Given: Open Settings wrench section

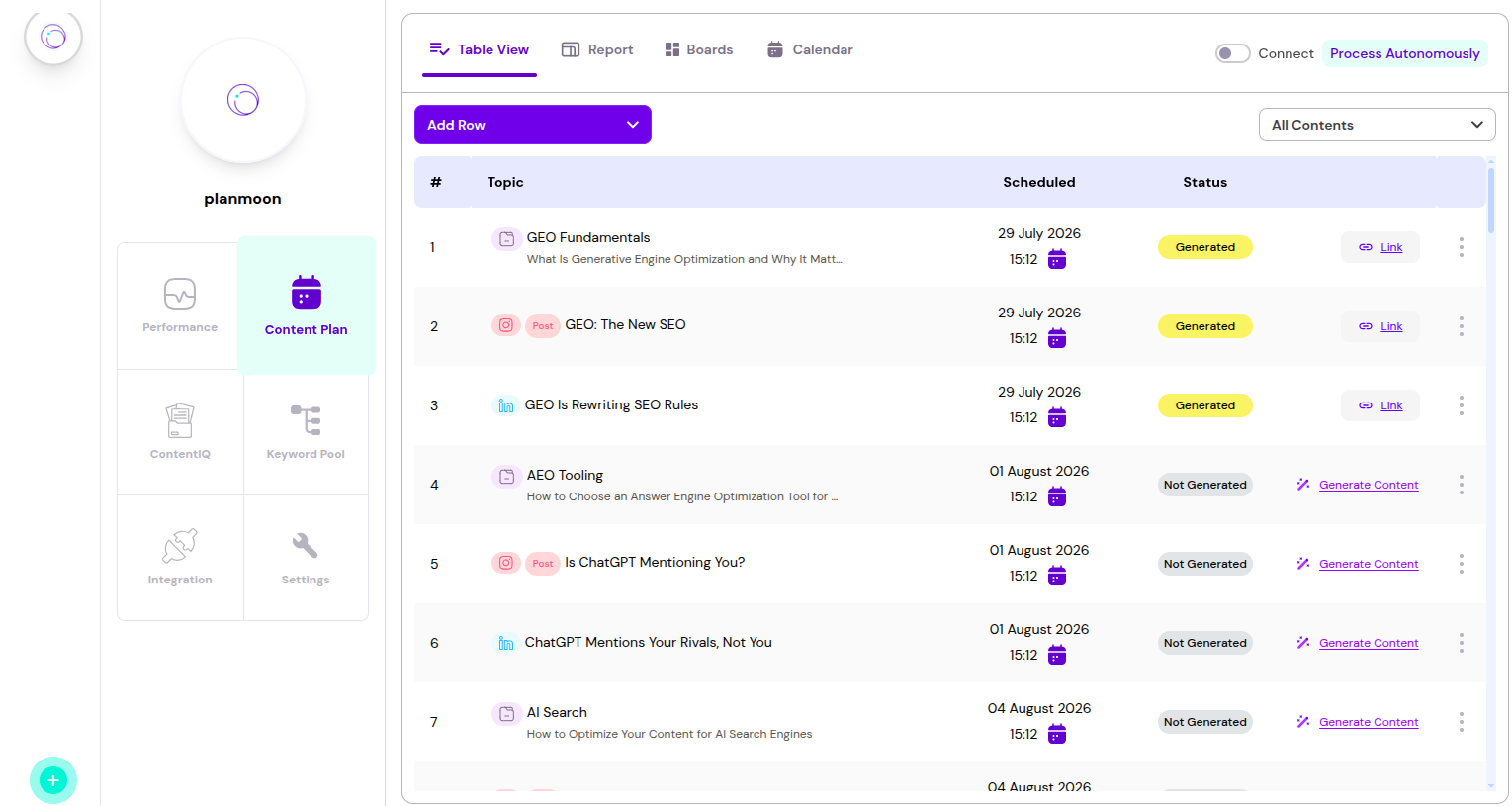Looking at the screenshot, I should tap(306, 558).
